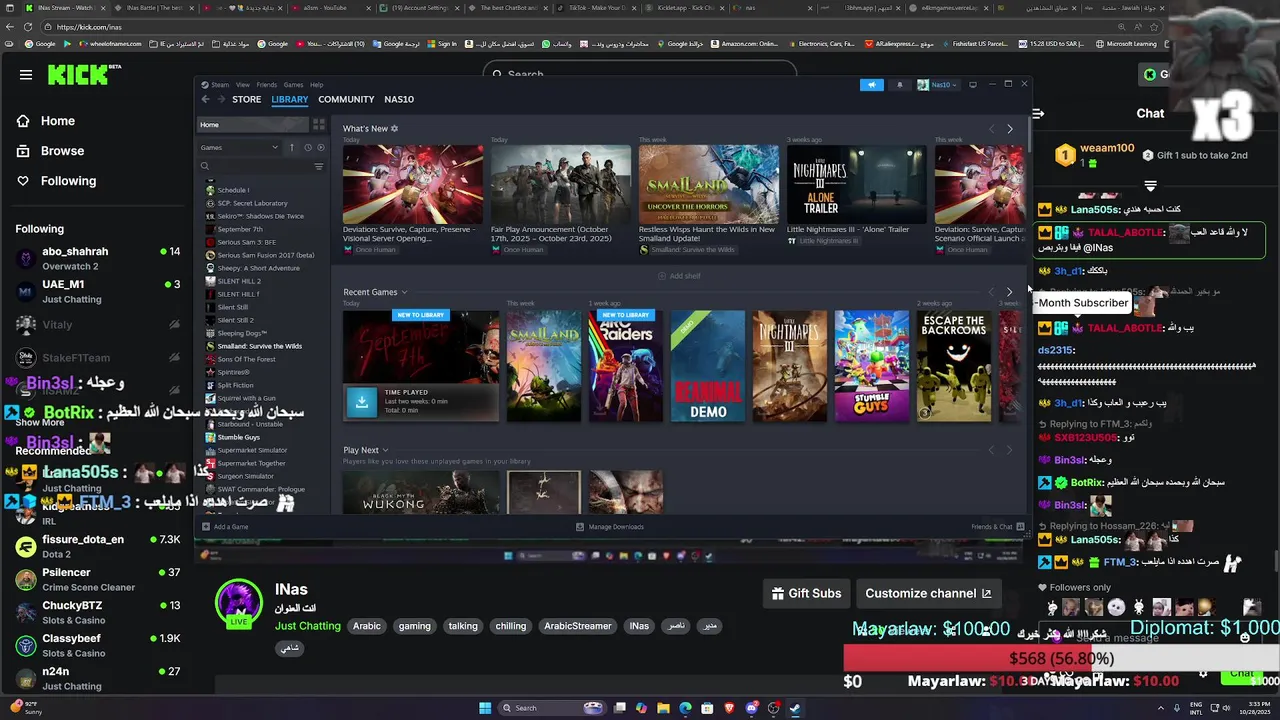Click the download icon on September 7th card

361,401
